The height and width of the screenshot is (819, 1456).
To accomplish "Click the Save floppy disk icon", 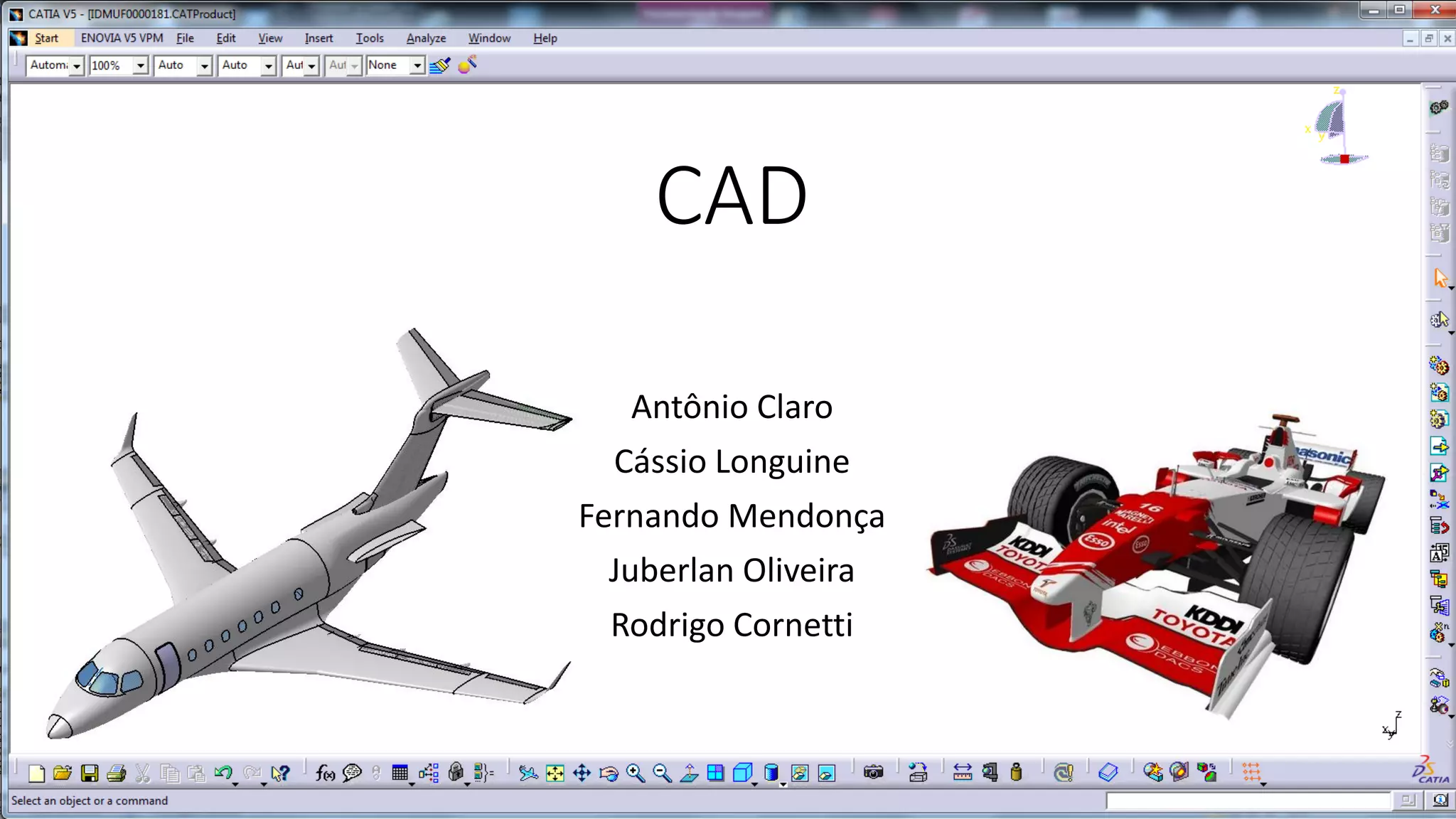I will coord(90,773).
